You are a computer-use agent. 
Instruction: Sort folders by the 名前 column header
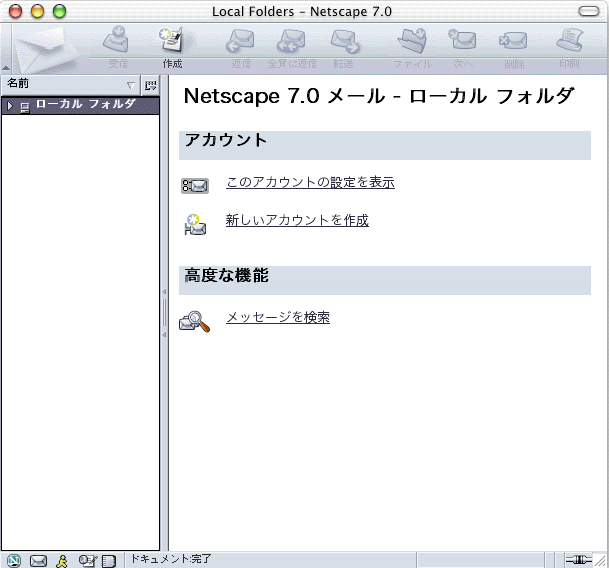[x=70, y=85]
